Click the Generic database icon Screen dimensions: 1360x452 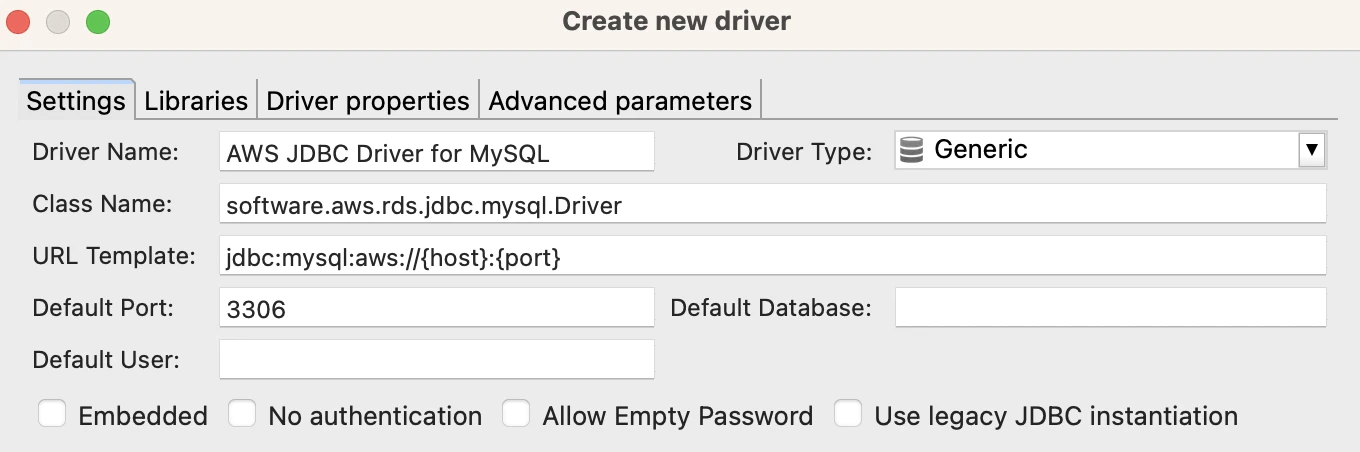tap(911, 150)
